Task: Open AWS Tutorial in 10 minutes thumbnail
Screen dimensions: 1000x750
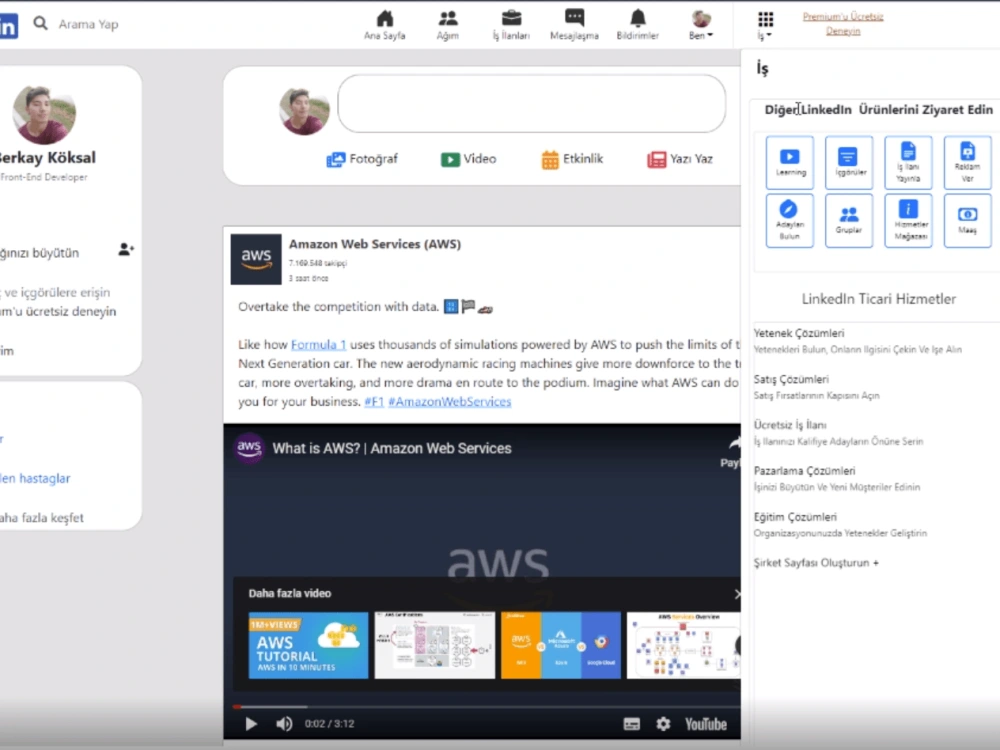Action: [x=308, y=645]
